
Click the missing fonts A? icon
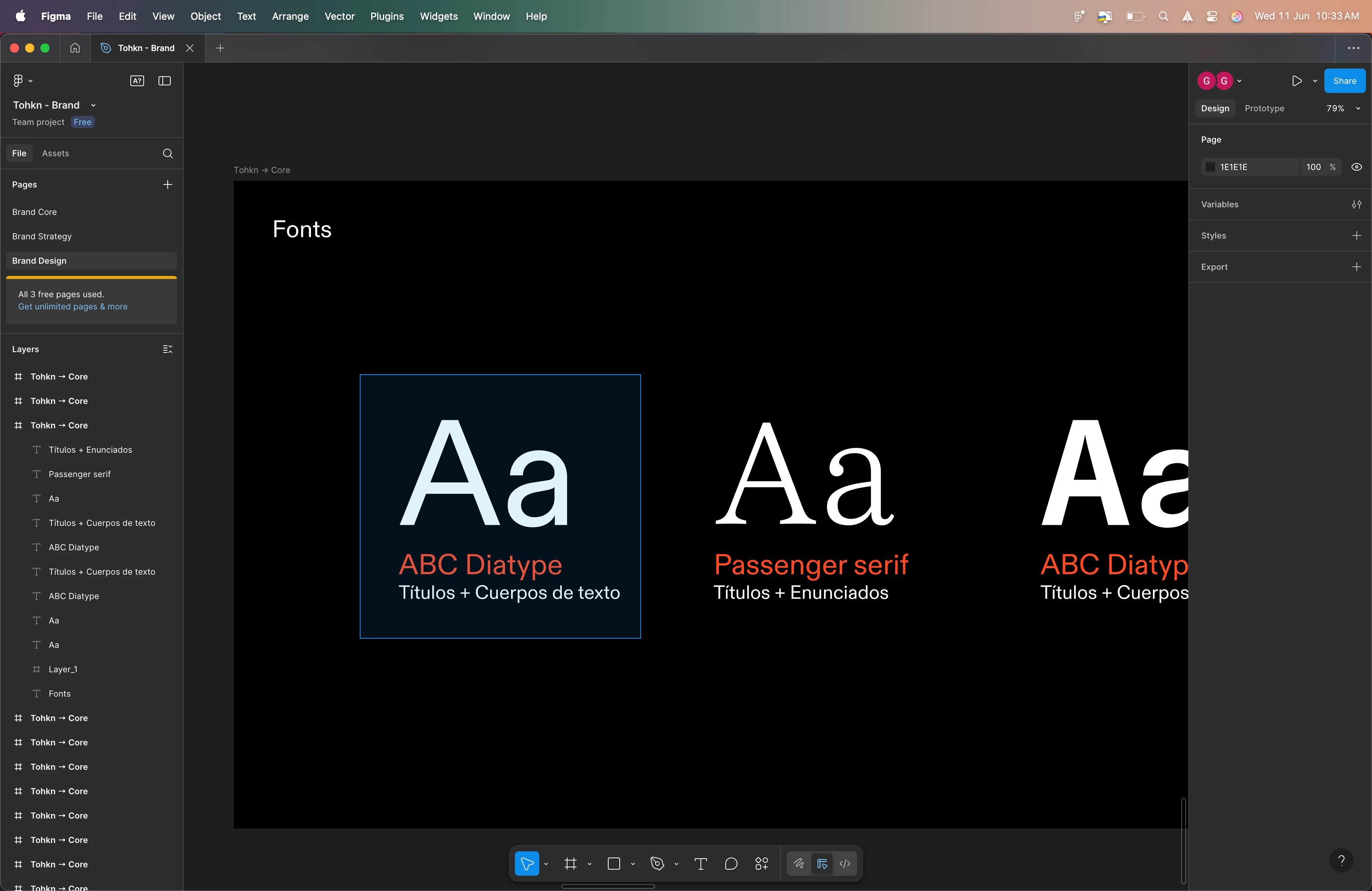[x=137, y=81]
